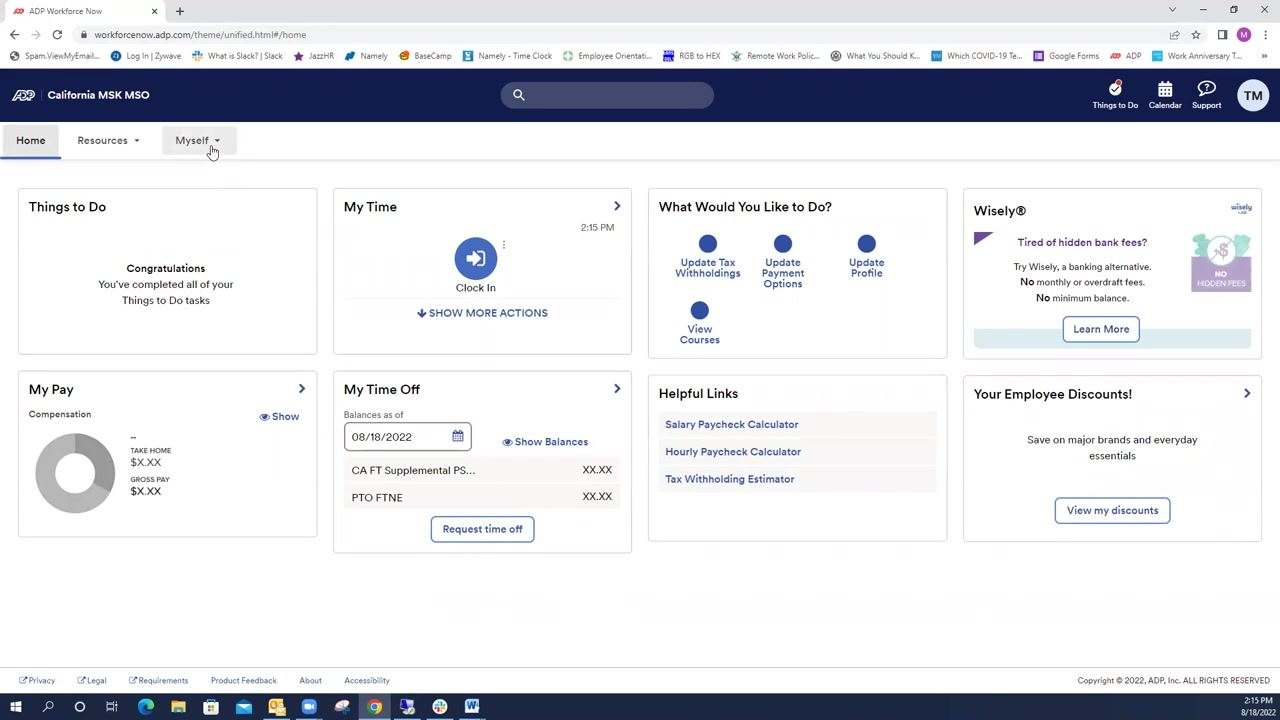This screenshot has width=1280, height=720.
Task: Click the View Courses circle icon
Action: [700, 311]
